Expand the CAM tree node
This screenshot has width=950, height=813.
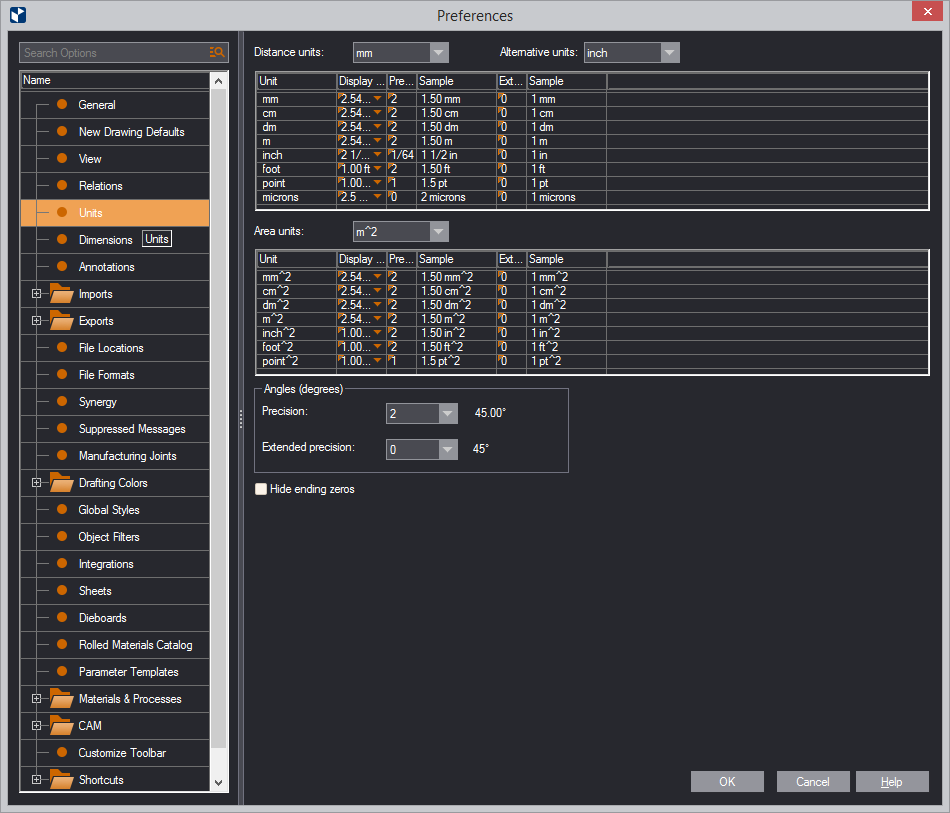pos(36,726)
